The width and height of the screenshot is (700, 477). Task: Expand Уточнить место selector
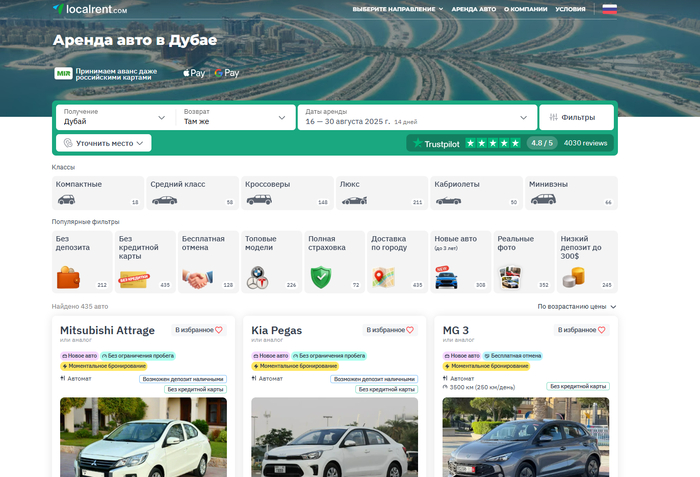coord(104,143)
